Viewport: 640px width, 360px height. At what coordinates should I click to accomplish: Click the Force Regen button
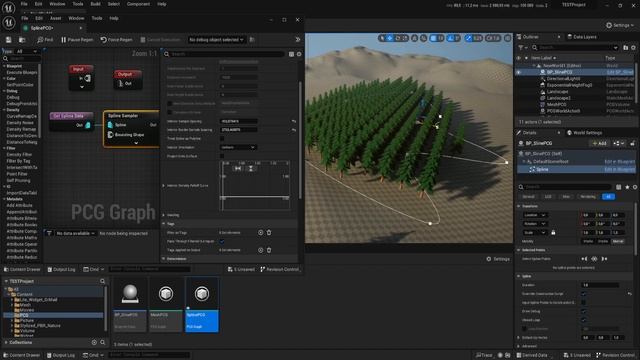click(117, 40)
